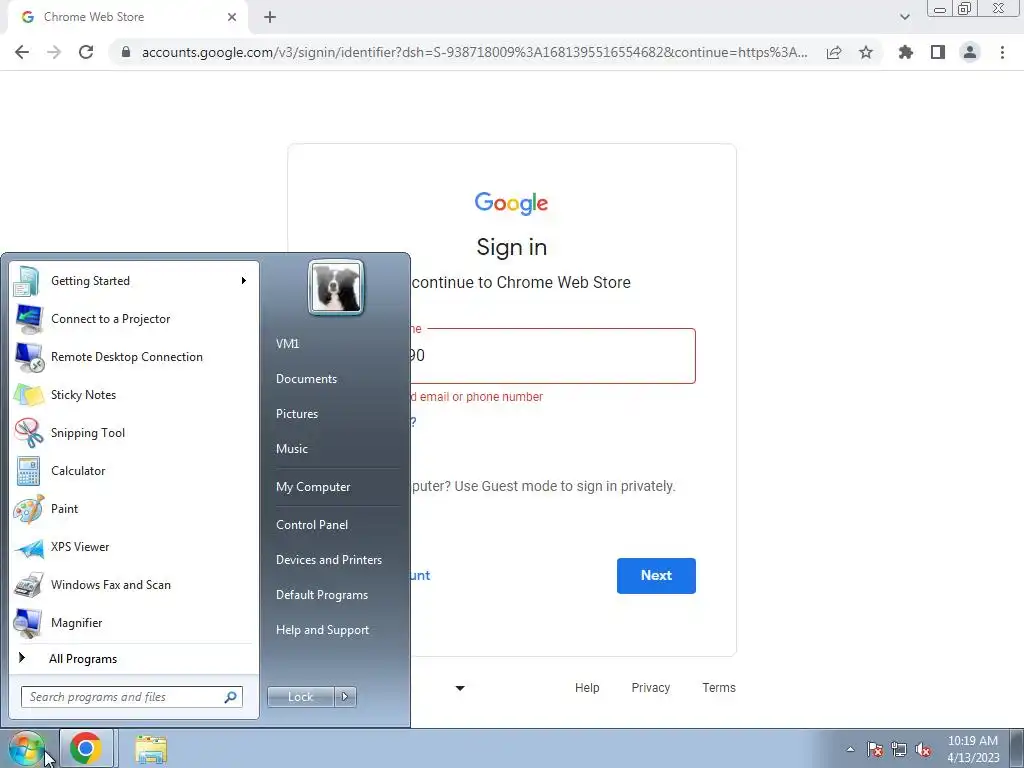Launch Calculator from Start menu
Screen dimensions: 1024x768
(x=133, y=470)
